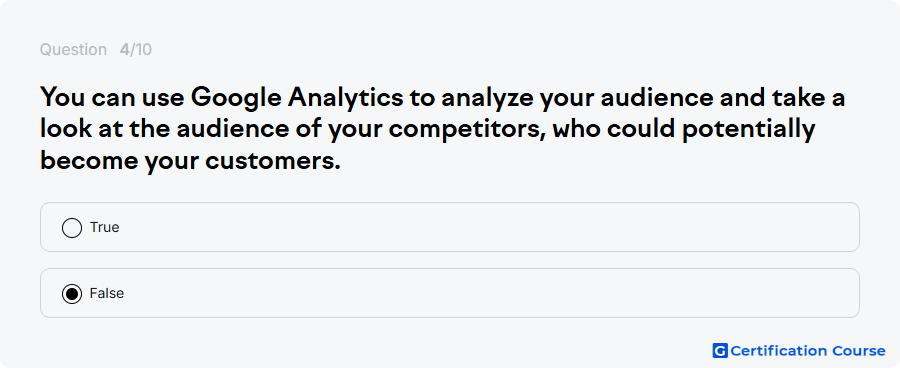The height and width of the screenshot is (368, 900).
Task: Click the "Question" counter label
Action: (73, 50)
